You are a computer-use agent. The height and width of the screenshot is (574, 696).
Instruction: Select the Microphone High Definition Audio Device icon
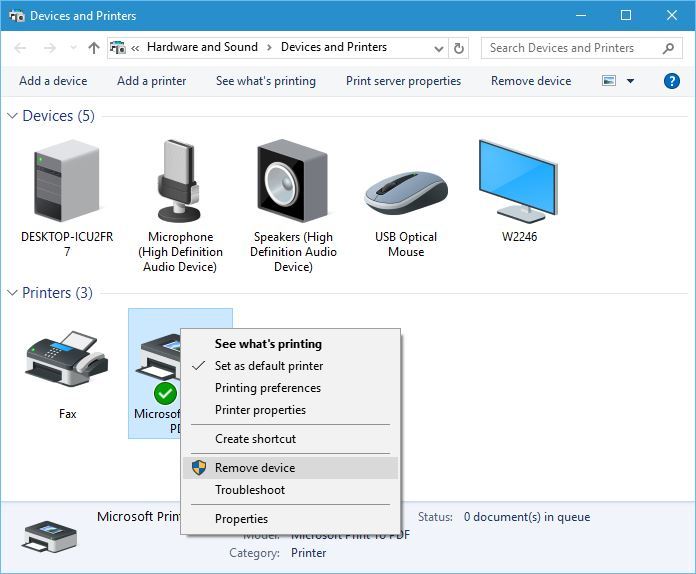click(179, 181)
